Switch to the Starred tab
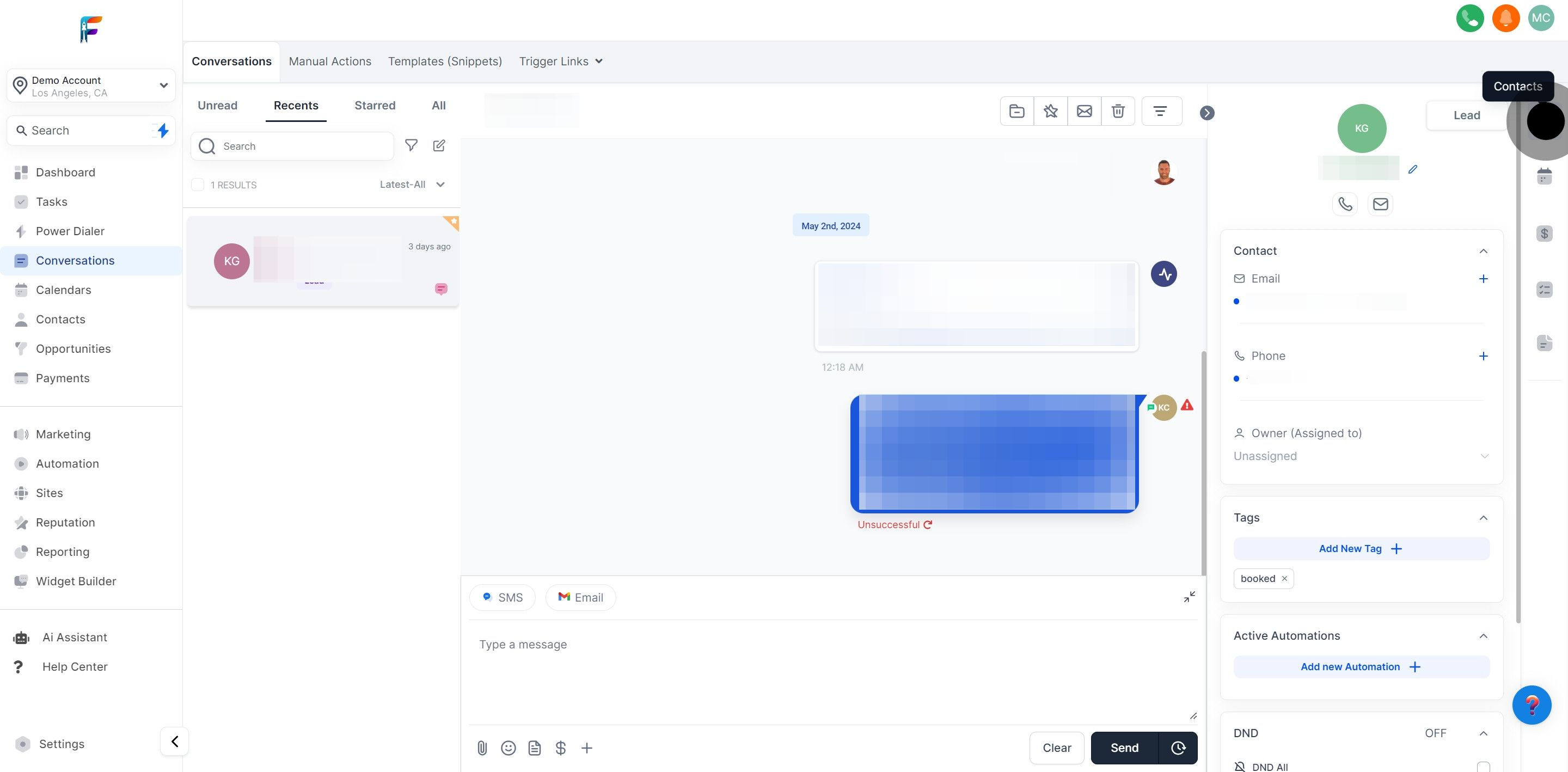 point(375,105)
